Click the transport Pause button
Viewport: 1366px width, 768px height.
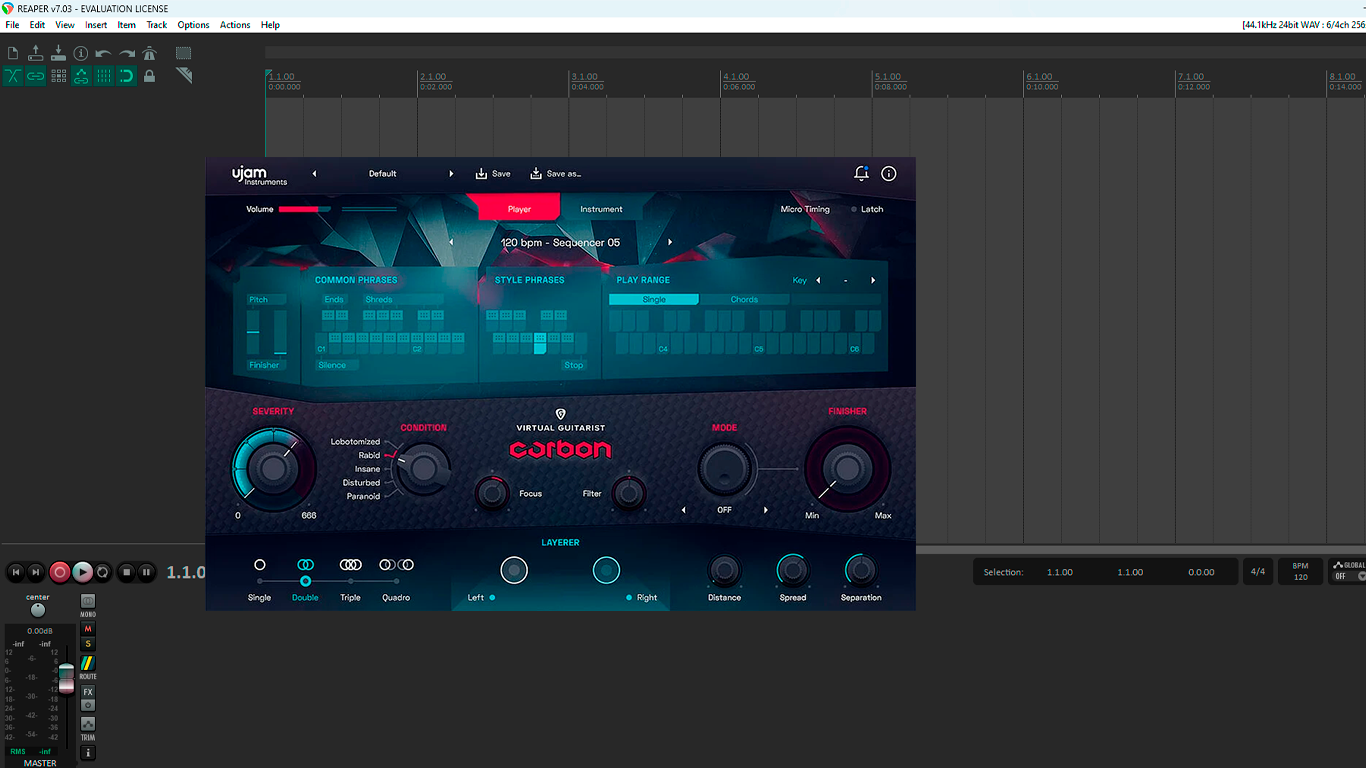point(147,572)
